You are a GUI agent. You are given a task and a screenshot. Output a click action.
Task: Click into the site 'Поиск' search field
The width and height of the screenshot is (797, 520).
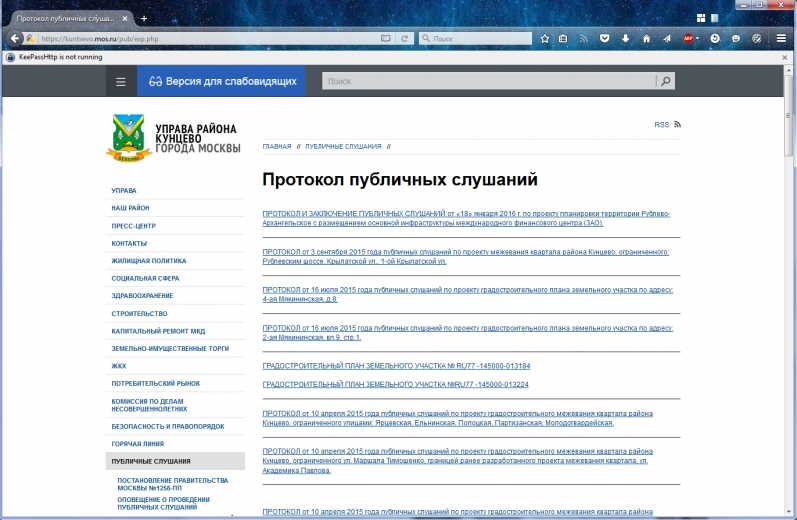[x=490, y=81]
